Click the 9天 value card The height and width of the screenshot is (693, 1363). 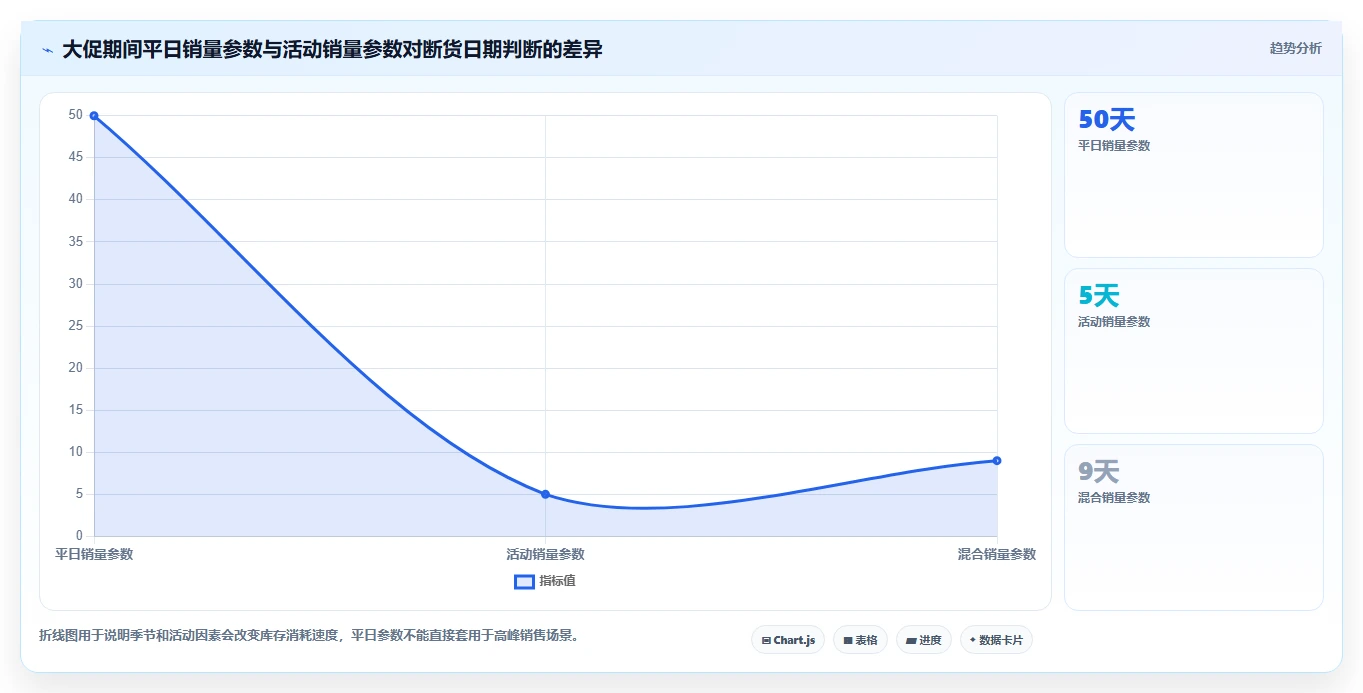coord(1194,527)
